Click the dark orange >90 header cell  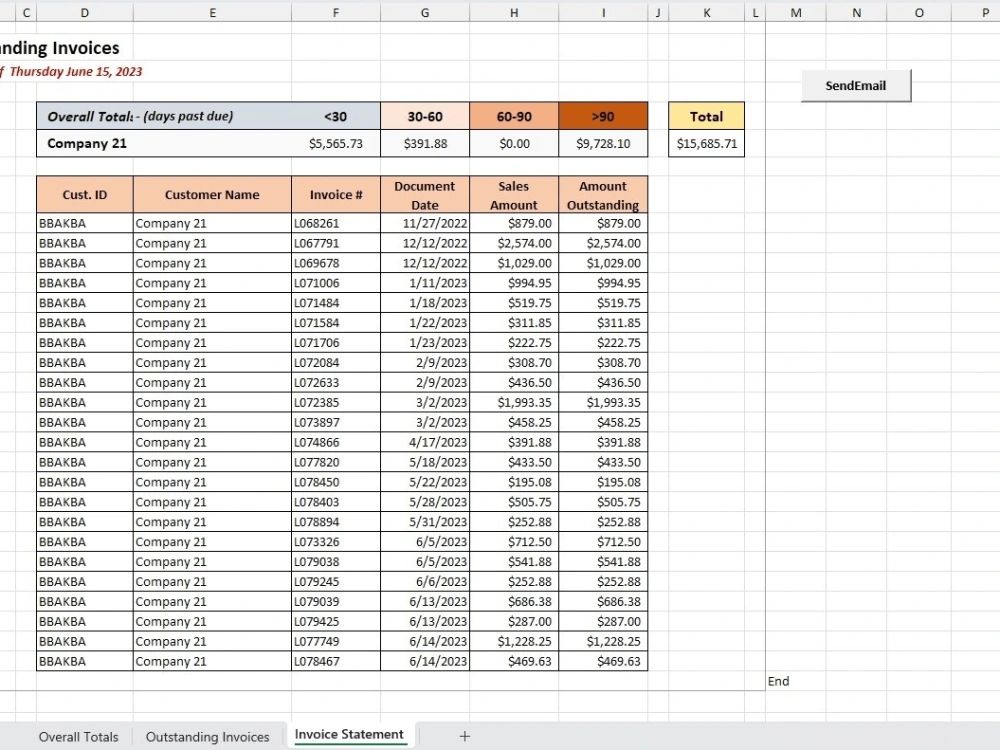point(603,116)
